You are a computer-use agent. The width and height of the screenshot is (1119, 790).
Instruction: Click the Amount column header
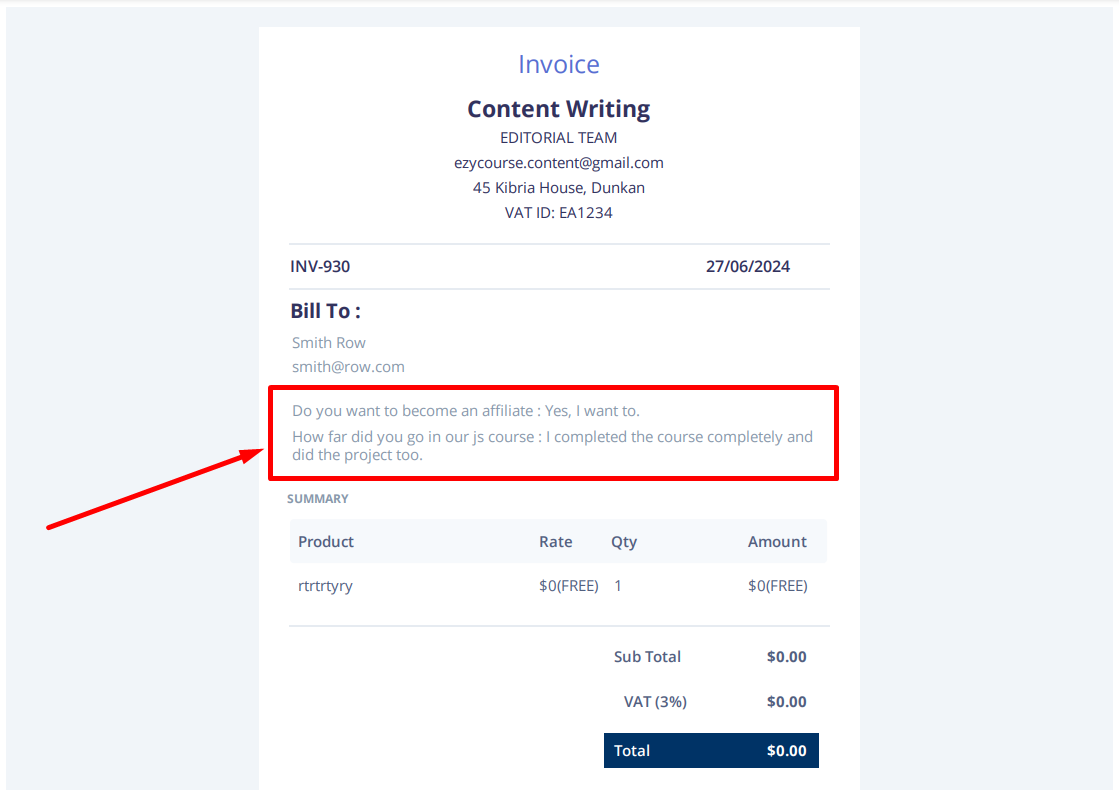pyautogui.click(x=777, y=542)
